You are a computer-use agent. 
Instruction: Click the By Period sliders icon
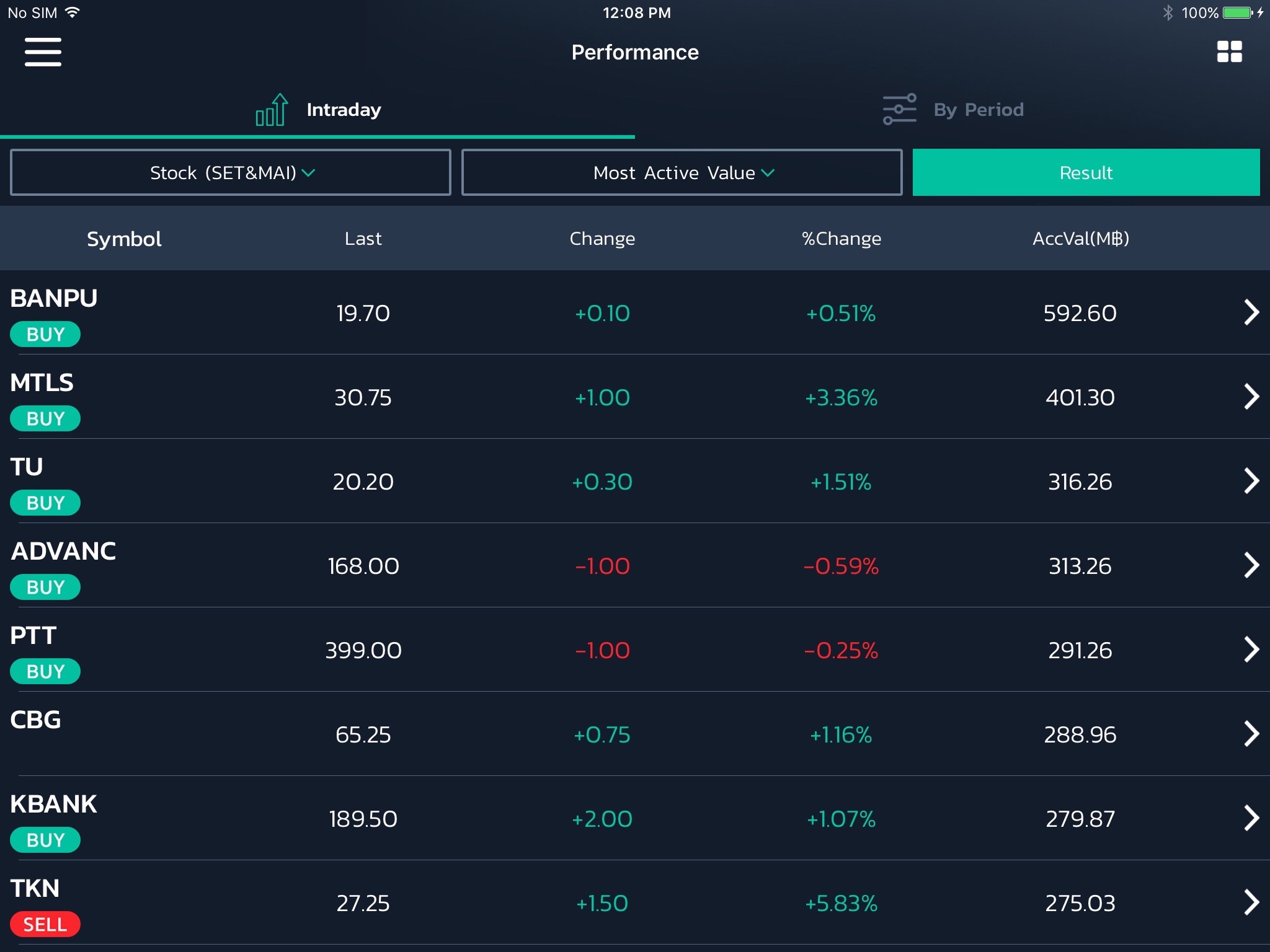click(899, 109)
